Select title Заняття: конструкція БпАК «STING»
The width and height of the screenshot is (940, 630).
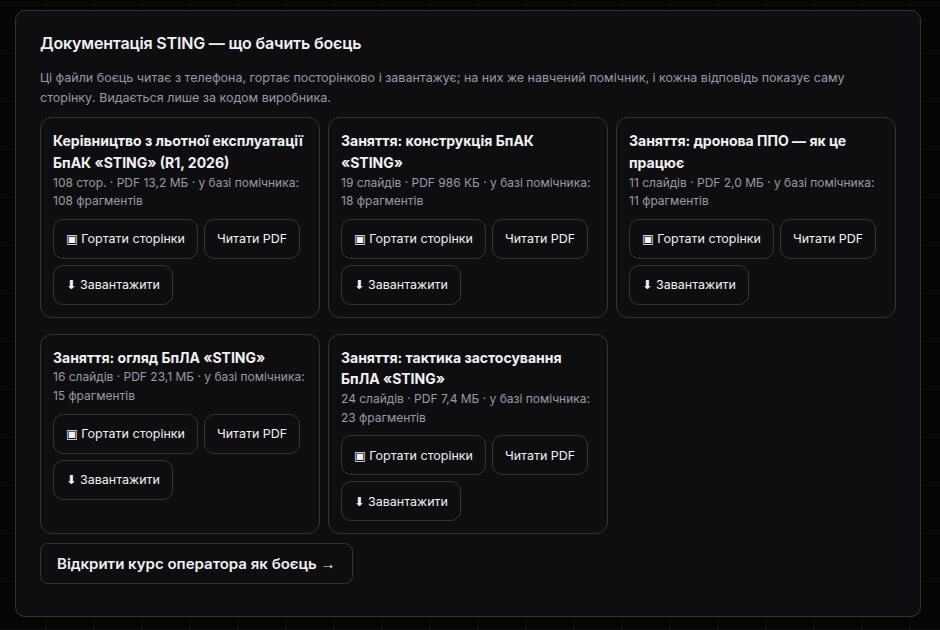(x=437, y=152)
